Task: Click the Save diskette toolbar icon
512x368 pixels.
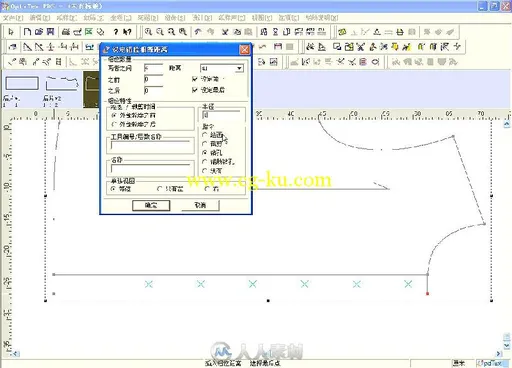Action: 50,32
